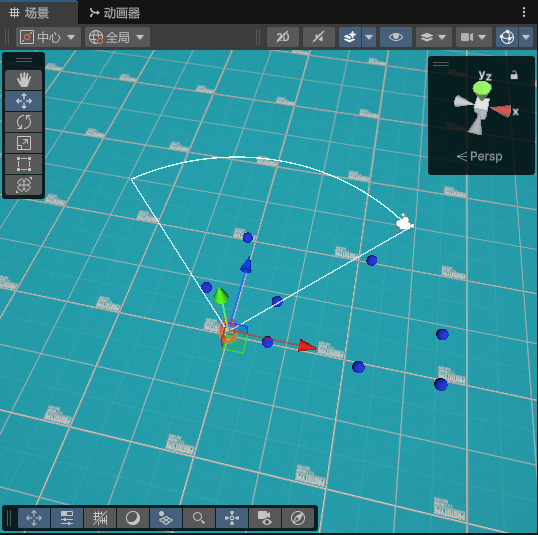Toggle the four-way node overlay button

[232, 518]
